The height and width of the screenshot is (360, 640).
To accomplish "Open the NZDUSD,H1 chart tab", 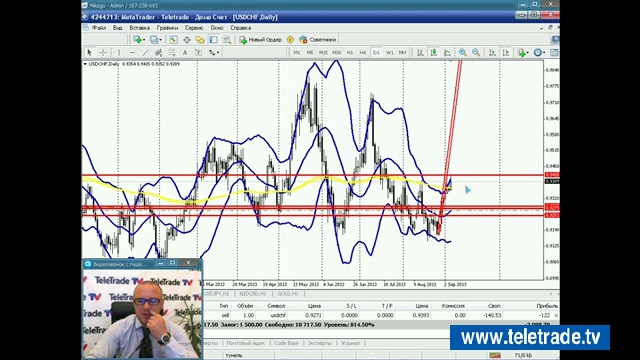I will [253, 293].
